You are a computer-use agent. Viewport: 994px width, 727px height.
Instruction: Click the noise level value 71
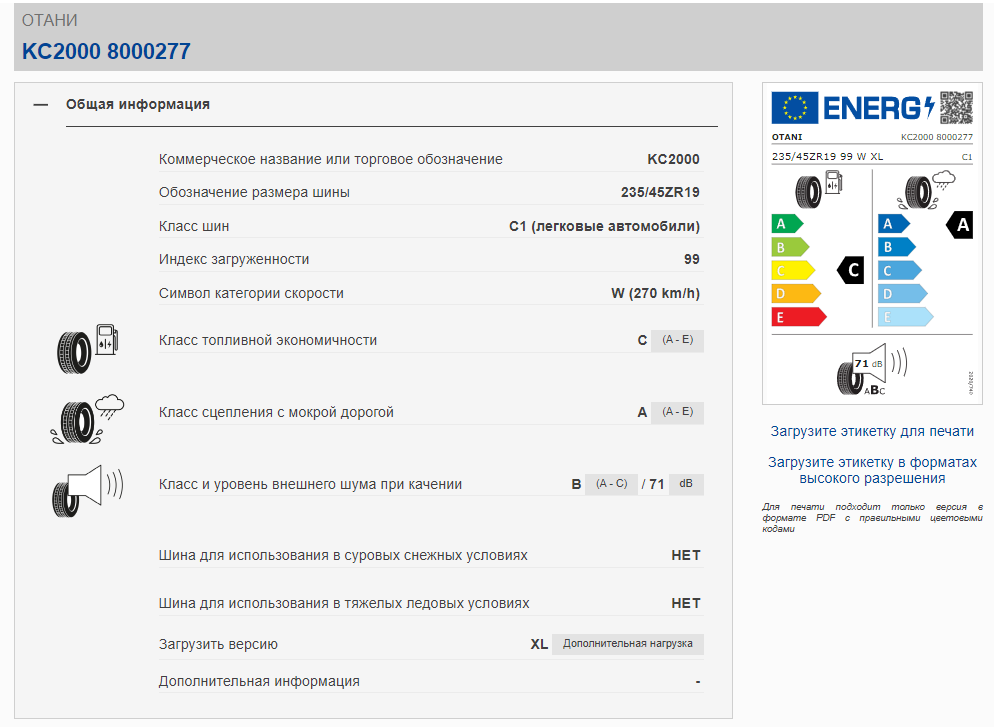click(657, 484)
